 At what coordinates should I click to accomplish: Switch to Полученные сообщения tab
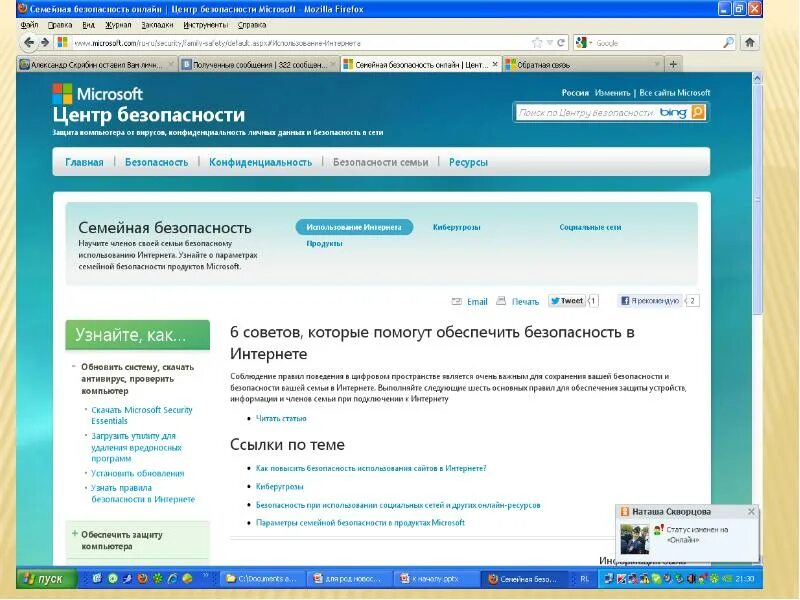click(259, 65)
